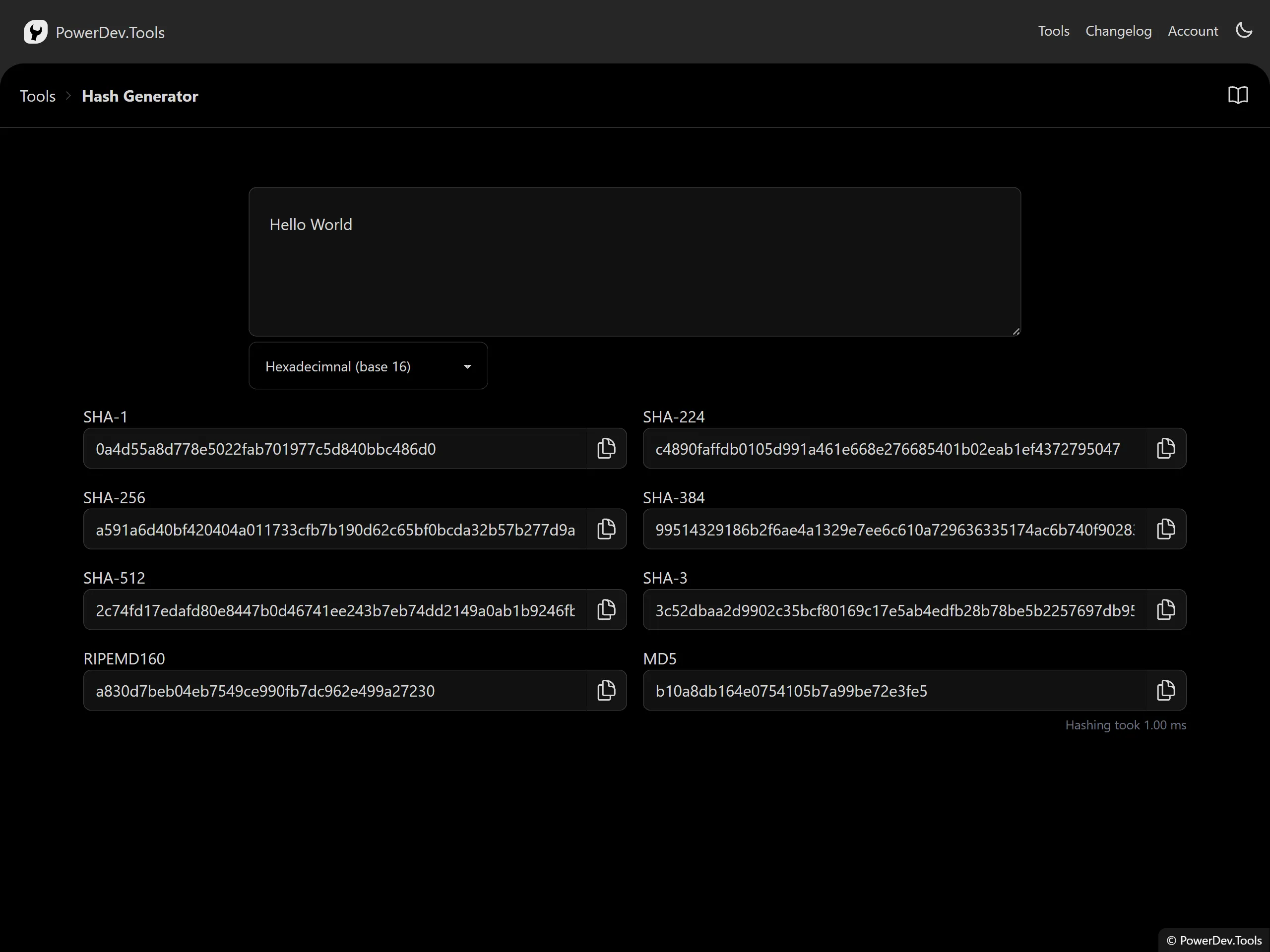Image resolution: width=1270 pixels, height=952 pixels.
Task: Open the Changelog page
Action: point(1119,31)
